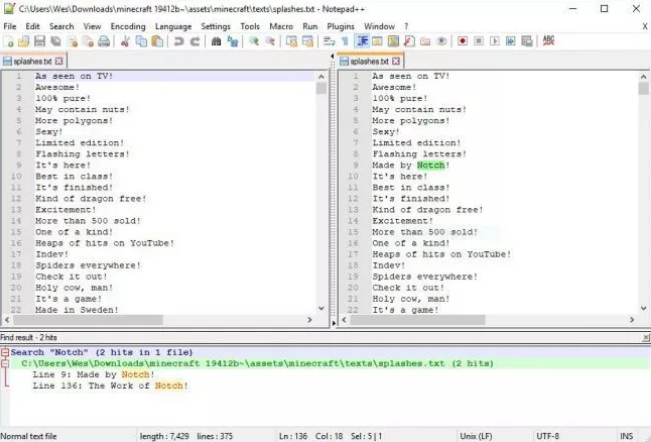
Task: Click right pane horizontal scroll right arrow
Action: (x=632, y=320)
